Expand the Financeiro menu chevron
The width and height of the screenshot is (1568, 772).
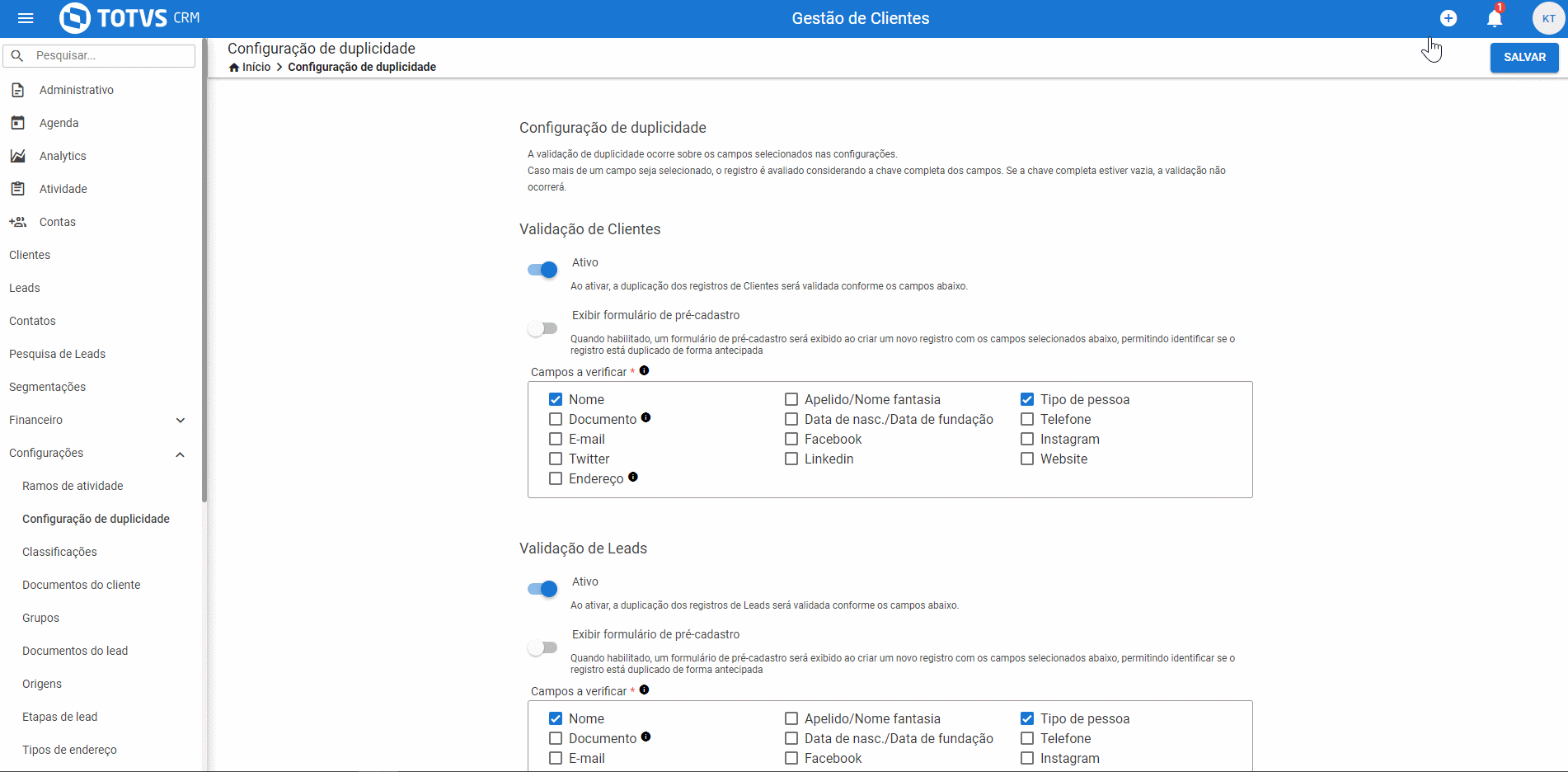[181, 420]
